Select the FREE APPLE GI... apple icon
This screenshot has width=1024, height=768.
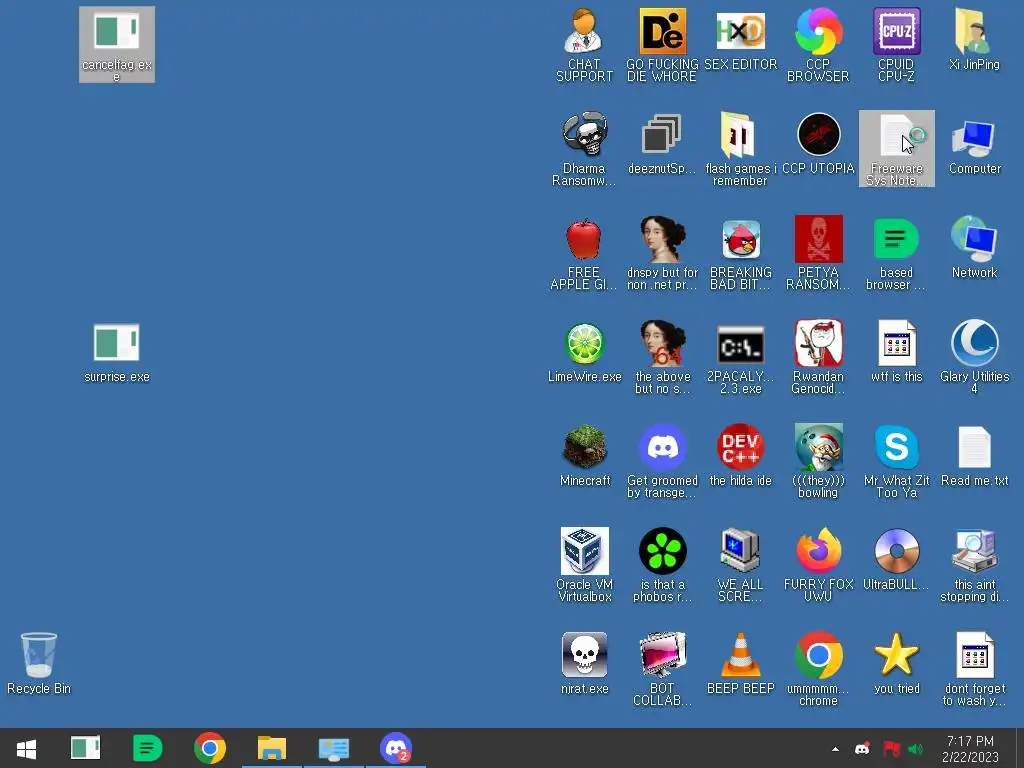tap(584, 253)
